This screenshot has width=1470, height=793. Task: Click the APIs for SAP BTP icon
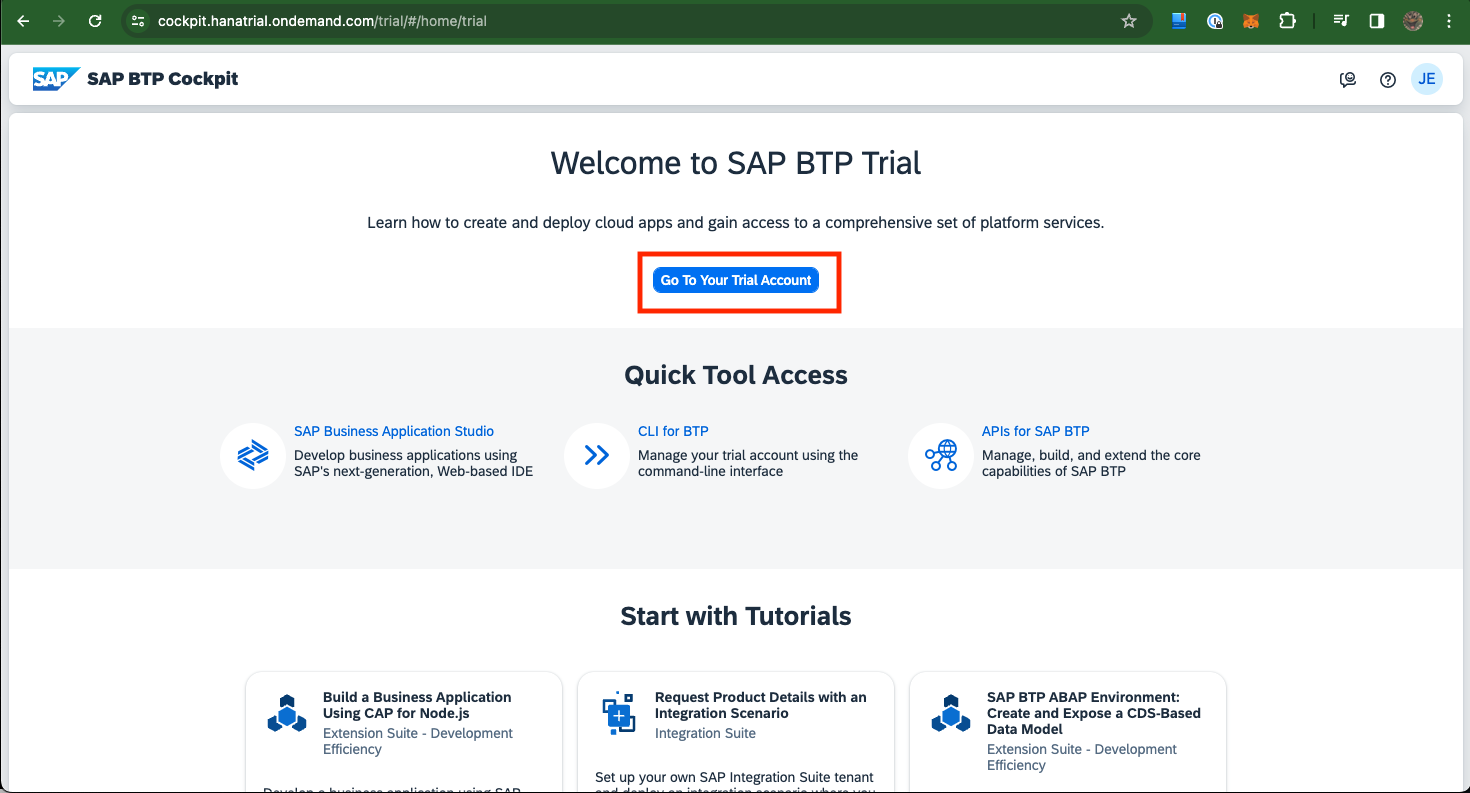pos(941,456)
